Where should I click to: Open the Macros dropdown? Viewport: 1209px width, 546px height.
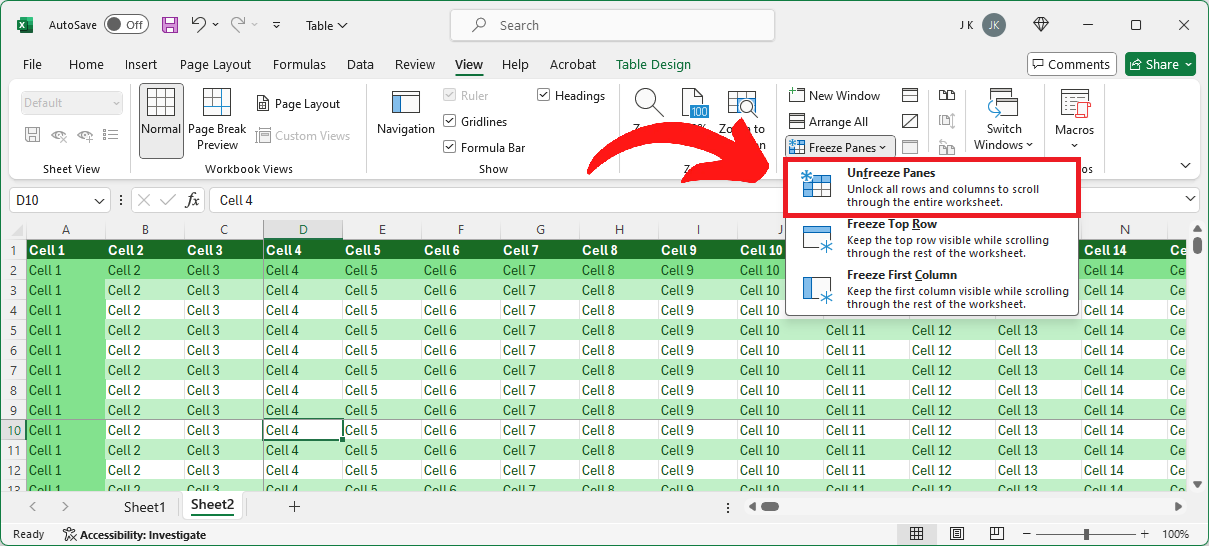pos(1074,119)
